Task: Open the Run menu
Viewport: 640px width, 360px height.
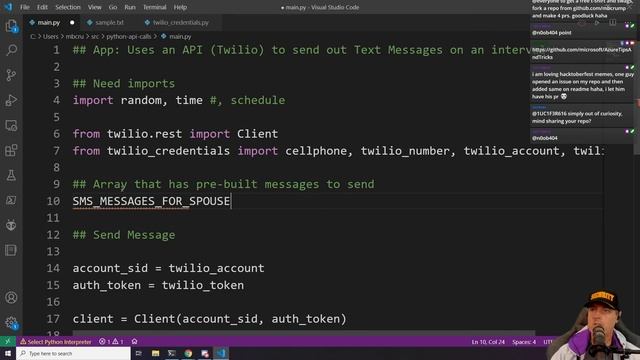Action: pos(130,7)
